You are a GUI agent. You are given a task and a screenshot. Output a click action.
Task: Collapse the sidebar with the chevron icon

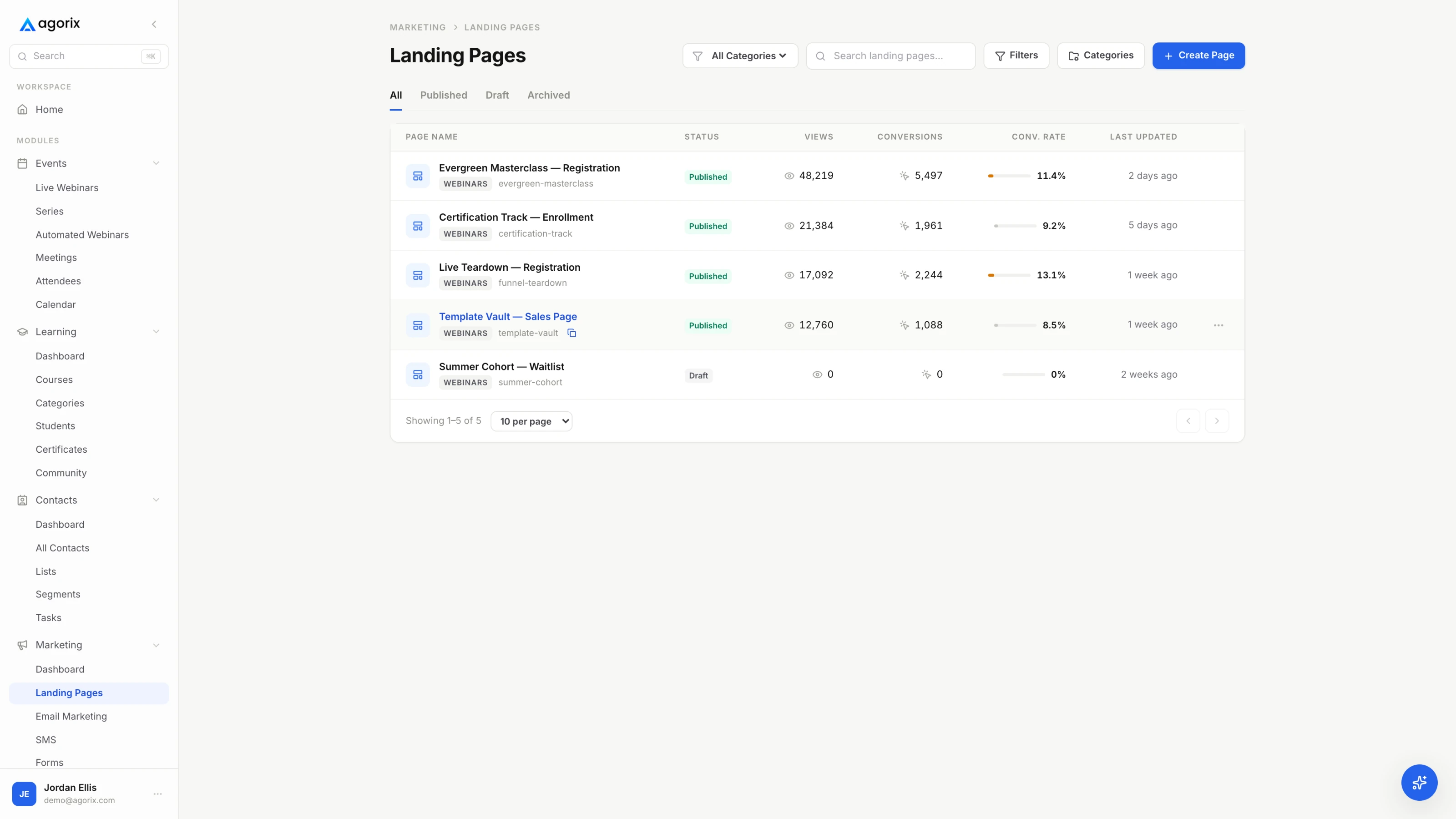(154, 24)
